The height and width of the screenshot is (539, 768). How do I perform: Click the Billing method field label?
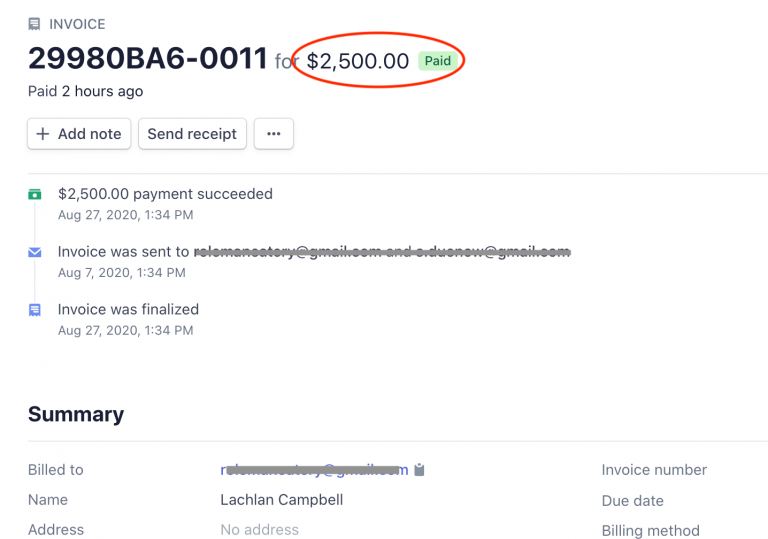(650, 531)
